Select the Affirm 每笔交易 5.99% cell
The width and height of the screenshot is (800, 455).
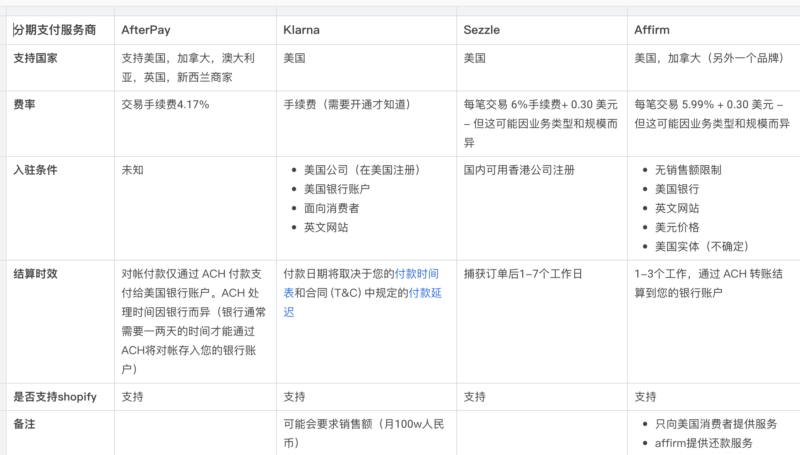714,124
